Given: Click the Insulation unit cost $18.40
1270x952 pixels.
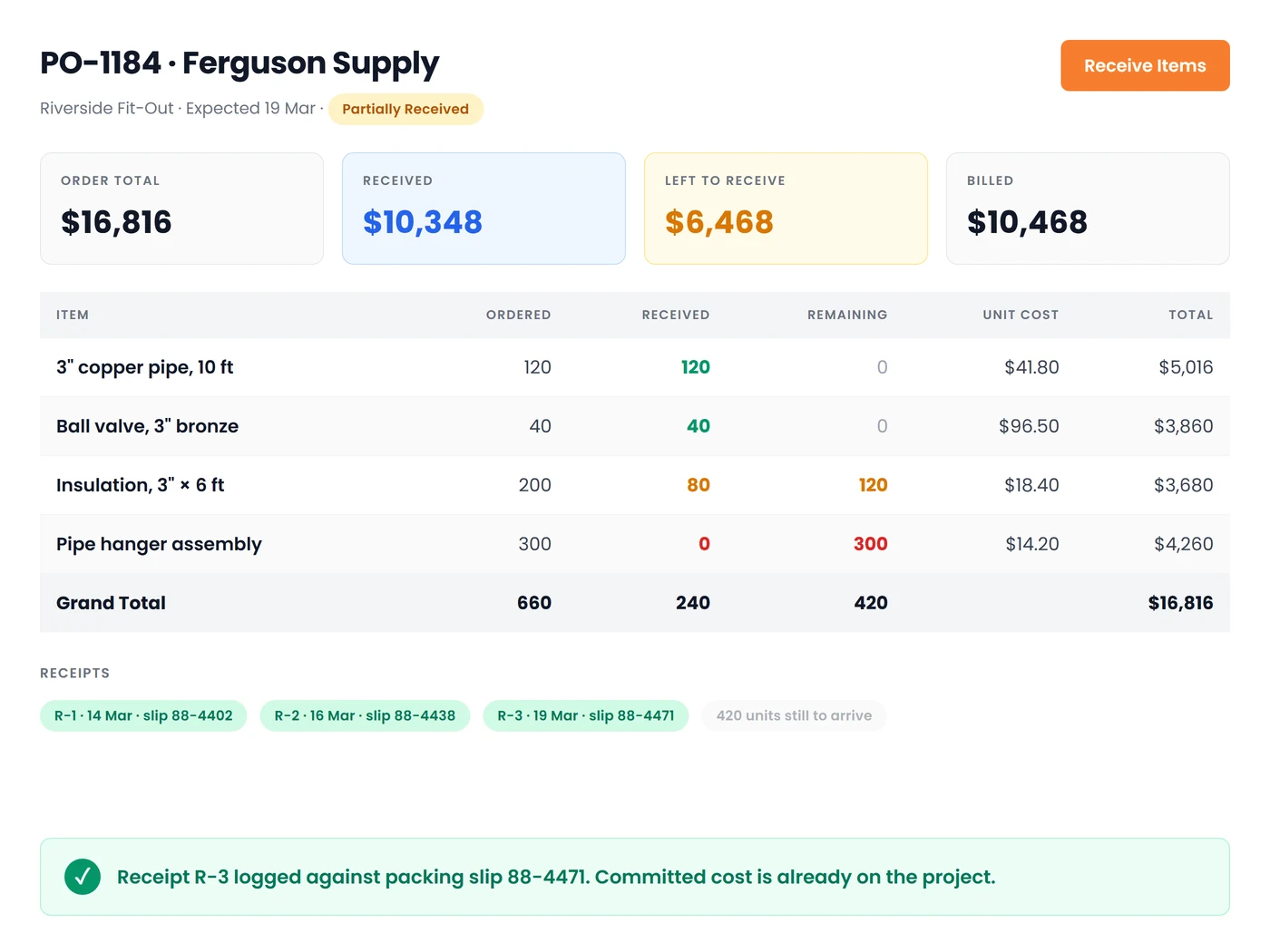Looking at the screenshot, I should [1031, 485].
